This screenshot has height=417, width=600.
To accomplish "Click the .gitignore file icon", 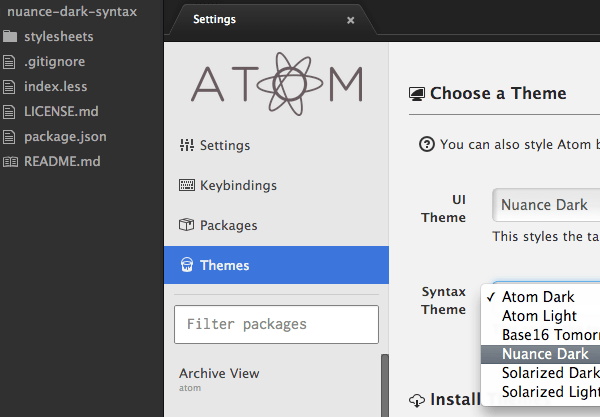I will pos(9,62).
